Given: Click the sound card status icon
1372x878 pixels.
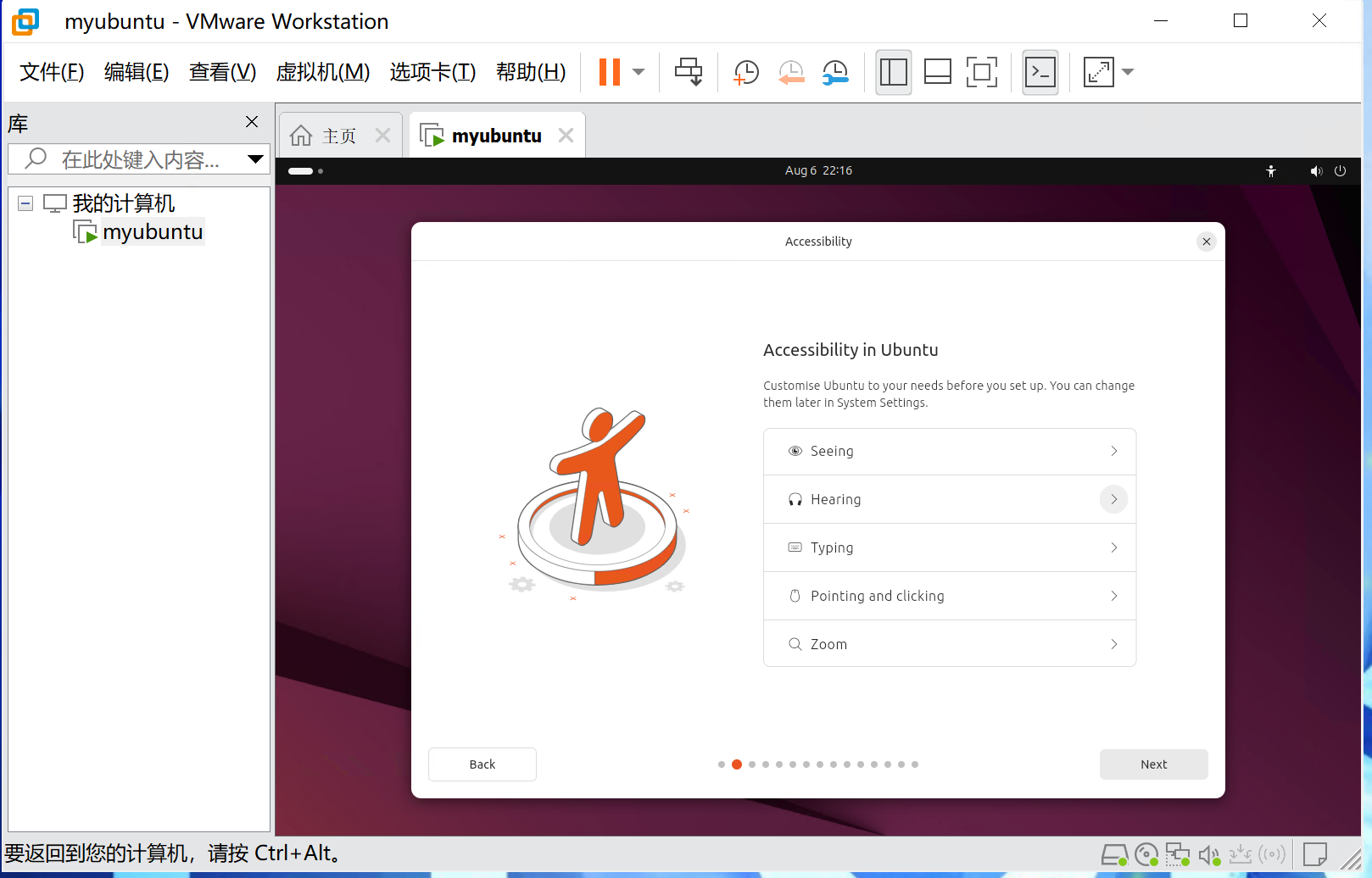Looking at the screenshot, I should [1209, 854].
